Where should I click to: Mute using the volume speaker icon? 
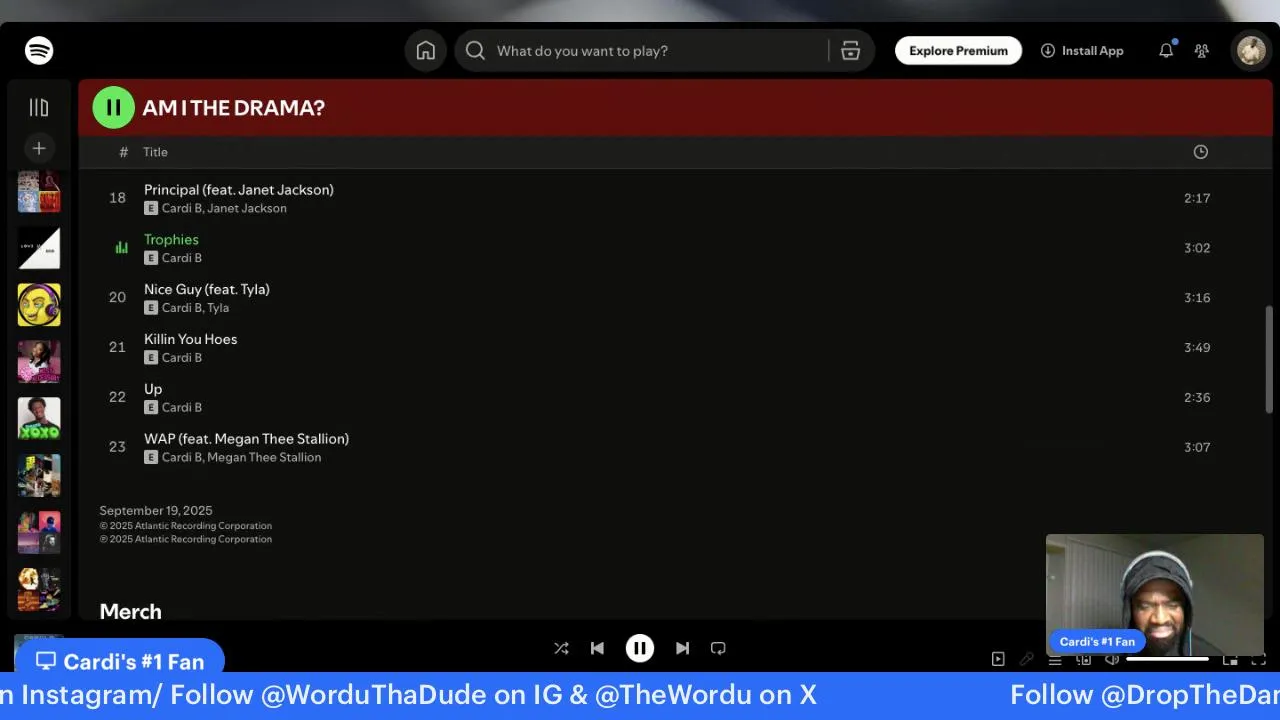(x=1112, y=660)
